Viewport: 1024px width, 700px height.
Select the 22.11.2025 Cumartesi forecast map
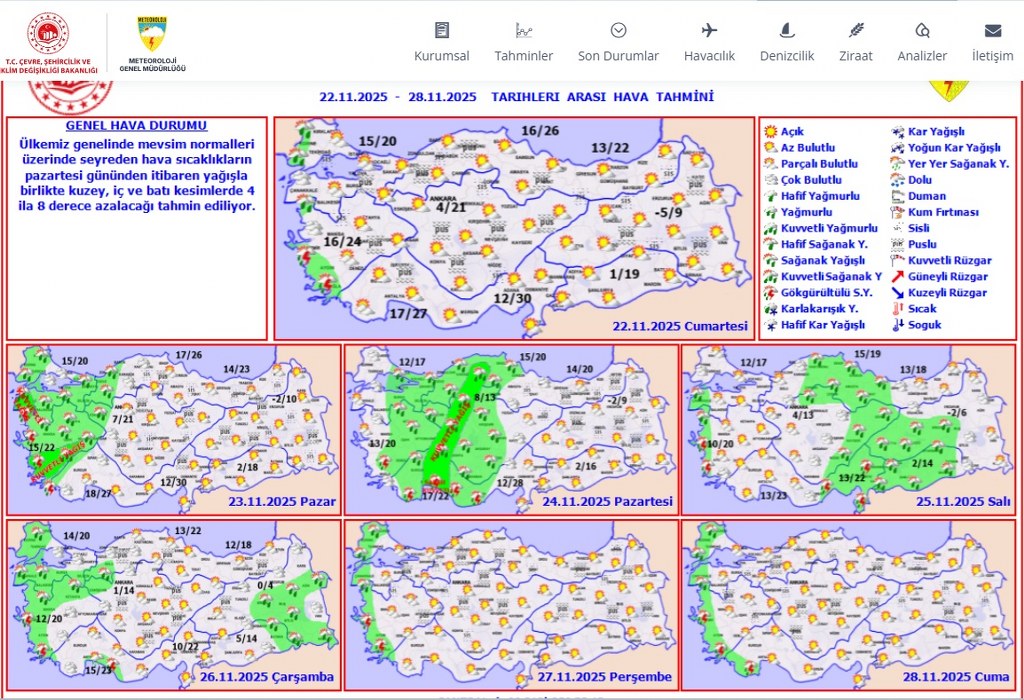click(x=514, y=228)
